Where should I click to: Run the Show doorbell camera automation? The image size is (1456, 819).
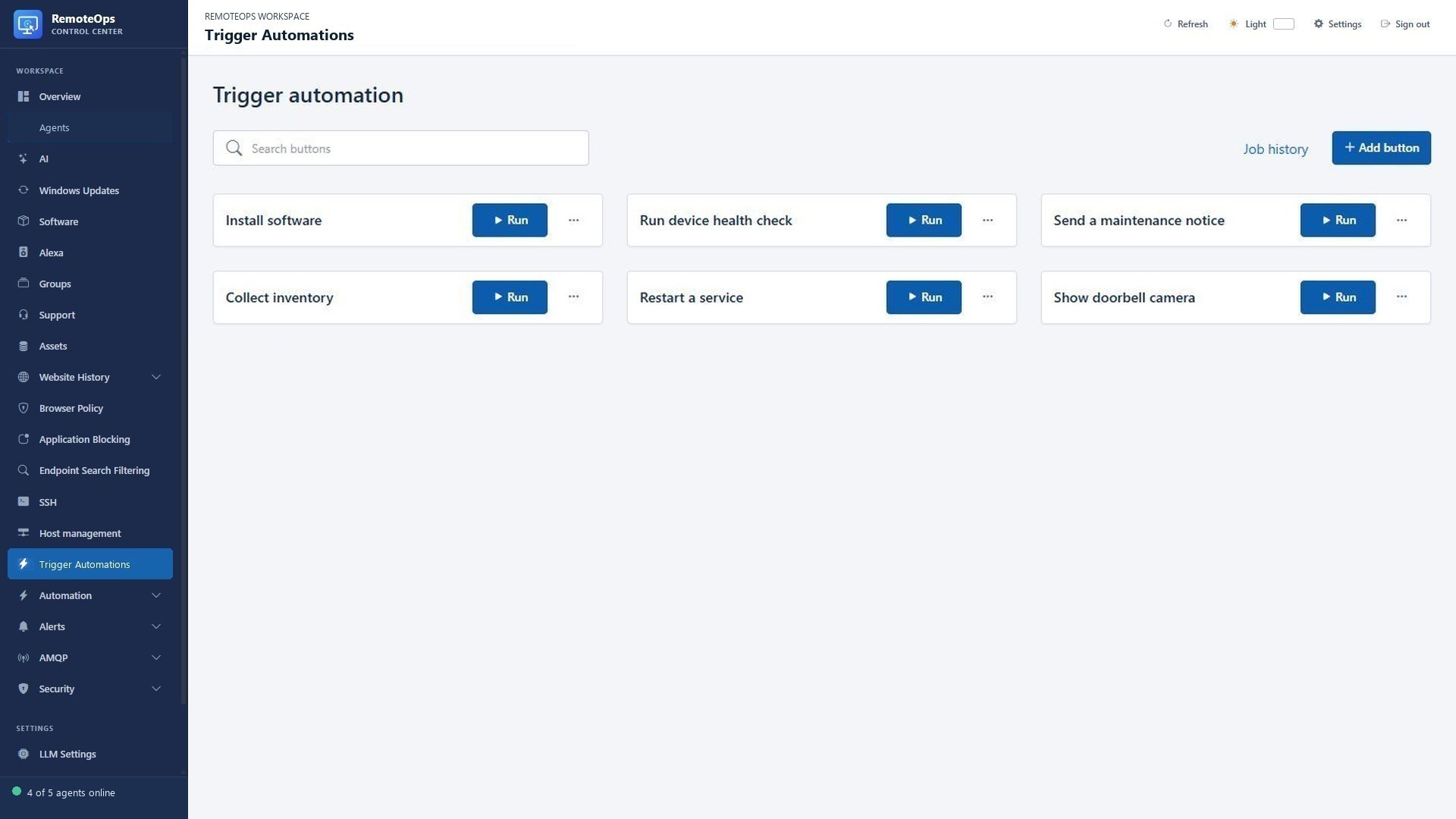(x=1338, y=297)
